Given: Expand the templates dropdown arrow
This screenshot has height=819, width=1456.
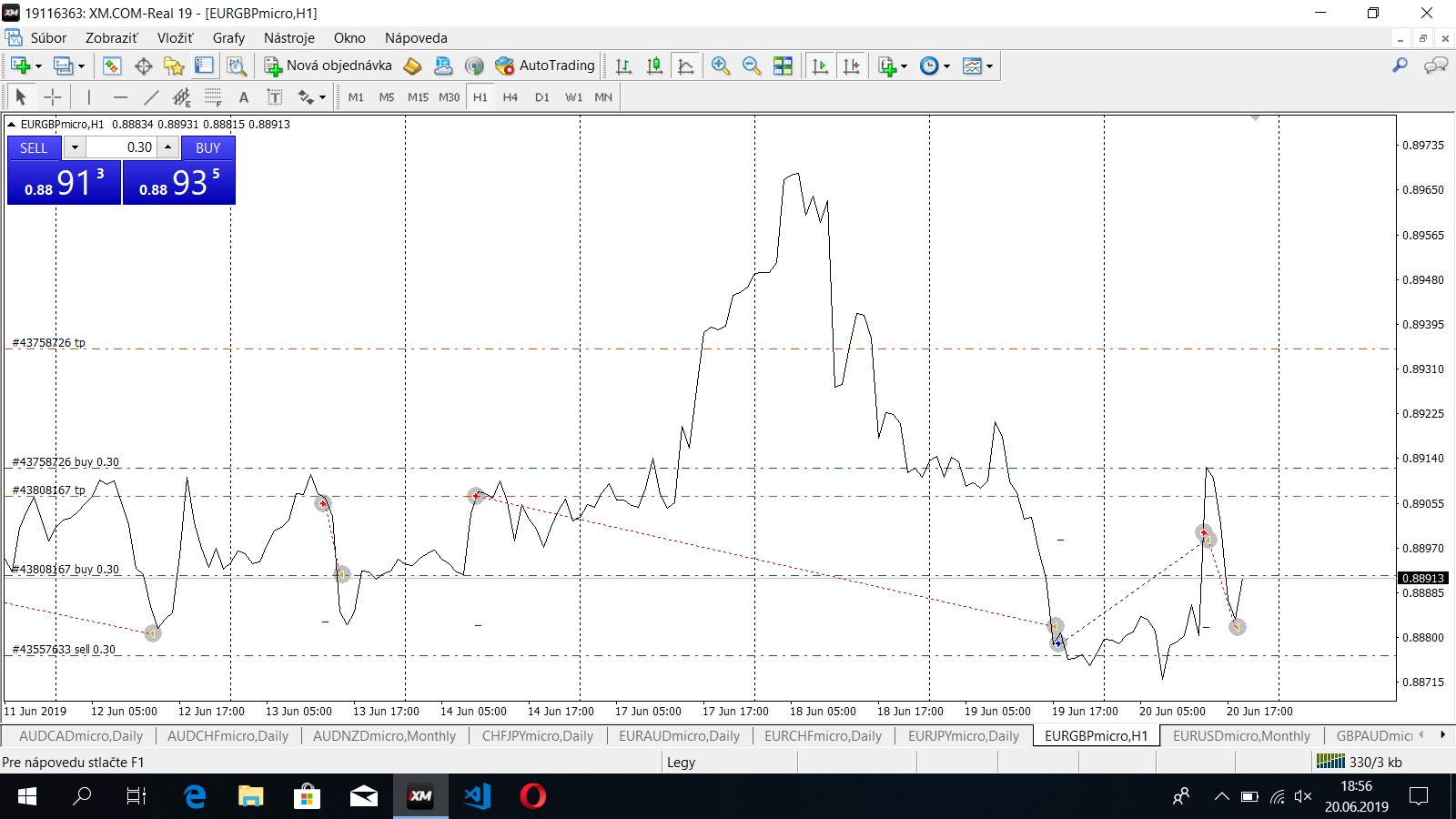Looking at the screenshot, I should click(x=989, y=66).
